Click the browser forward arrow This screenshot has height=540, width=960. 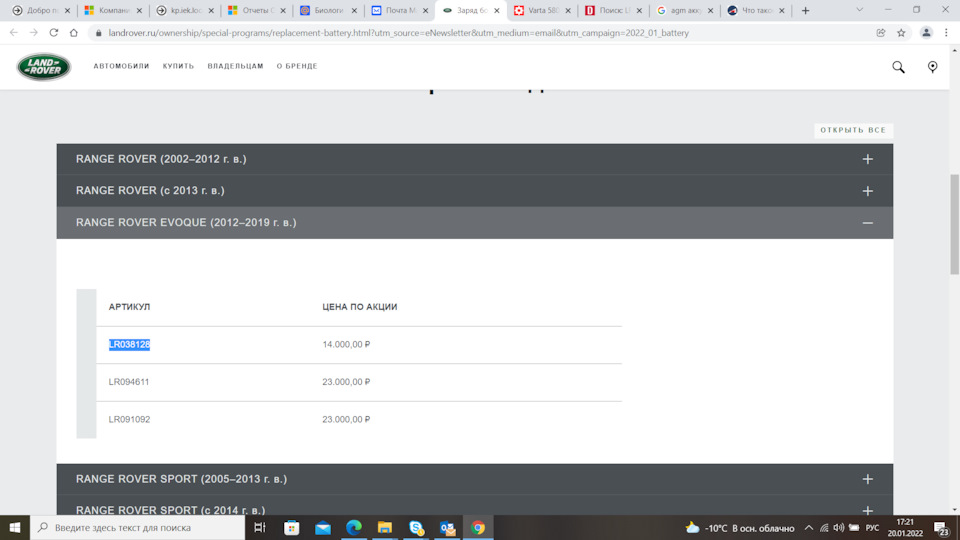coord(34,32)
